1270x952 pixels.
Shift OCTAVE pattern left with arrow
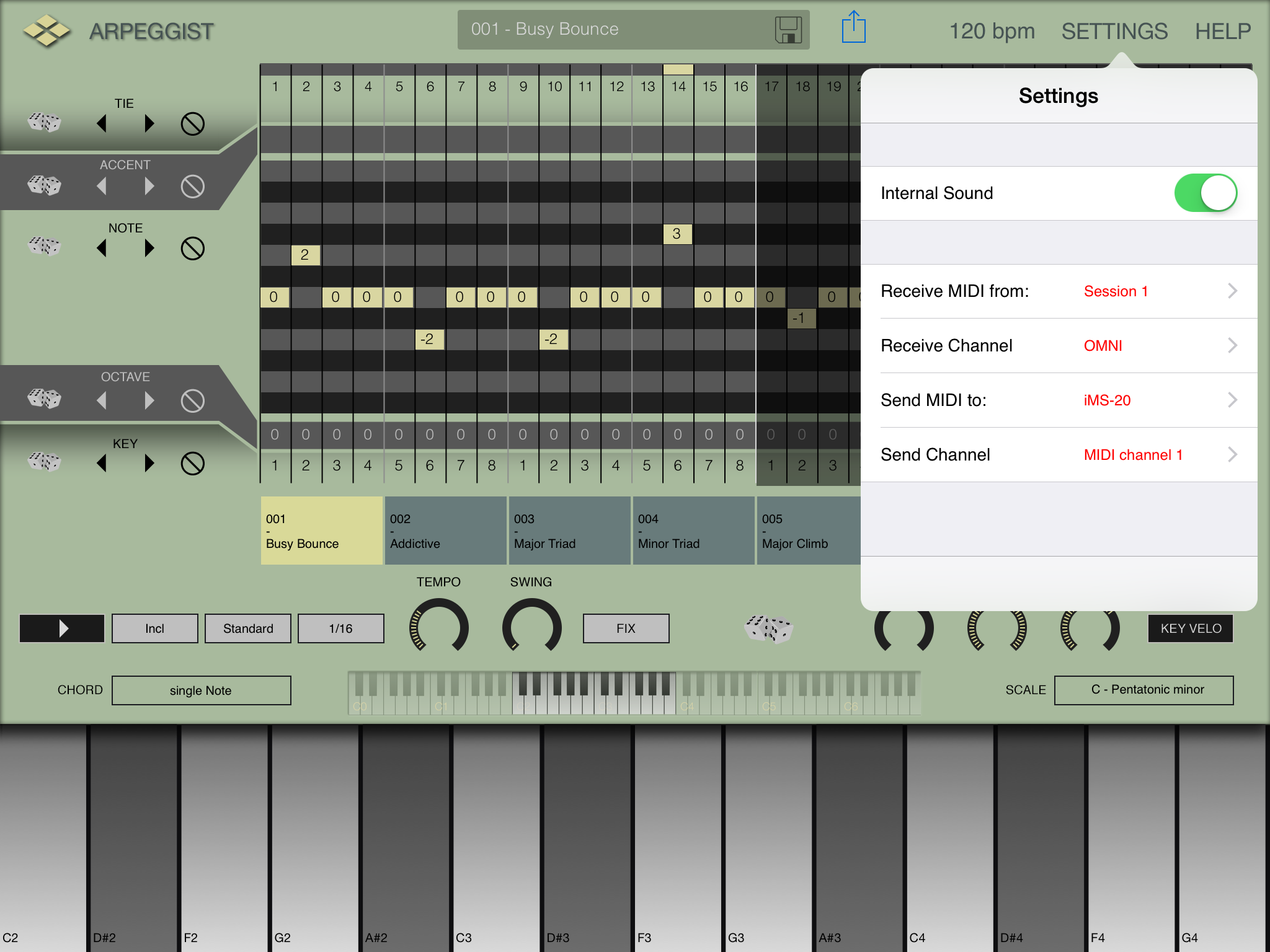tap(102, 400)
